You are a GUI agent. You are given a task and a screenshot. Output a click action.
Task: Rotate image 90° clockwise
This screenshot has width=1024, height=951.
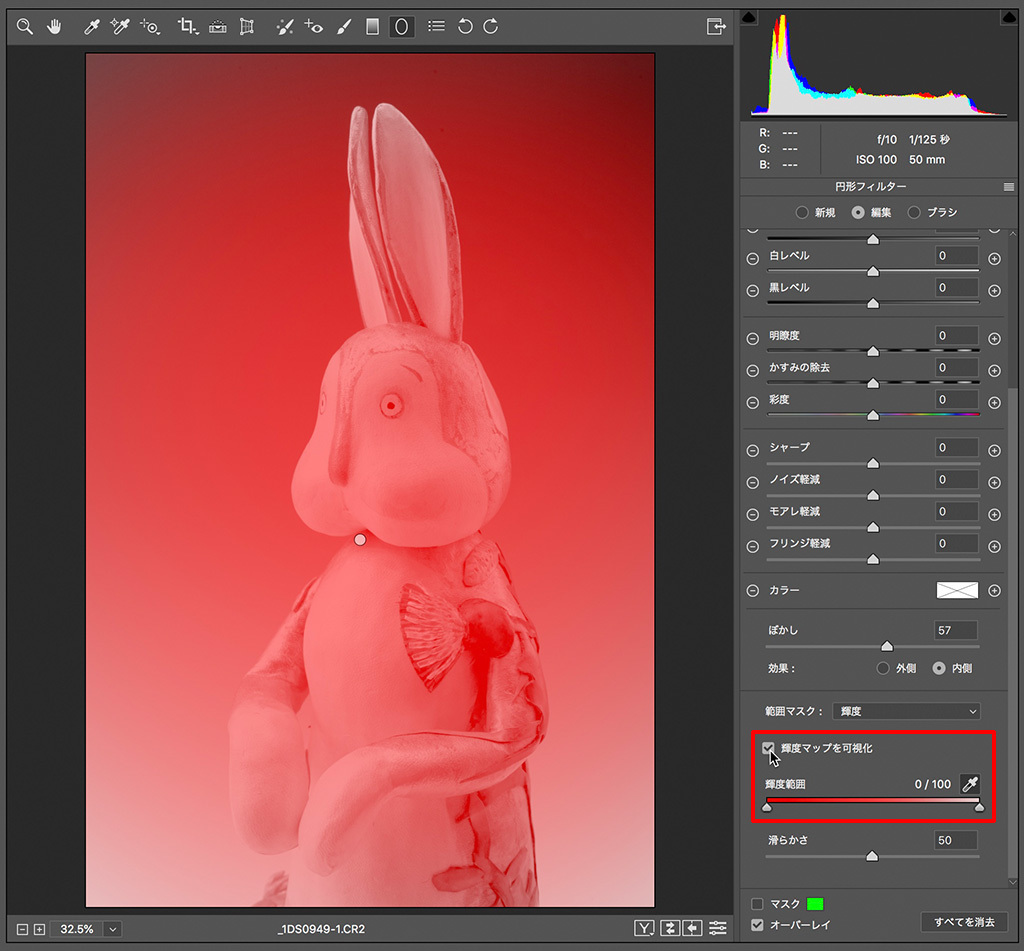(x=490, y=27)
